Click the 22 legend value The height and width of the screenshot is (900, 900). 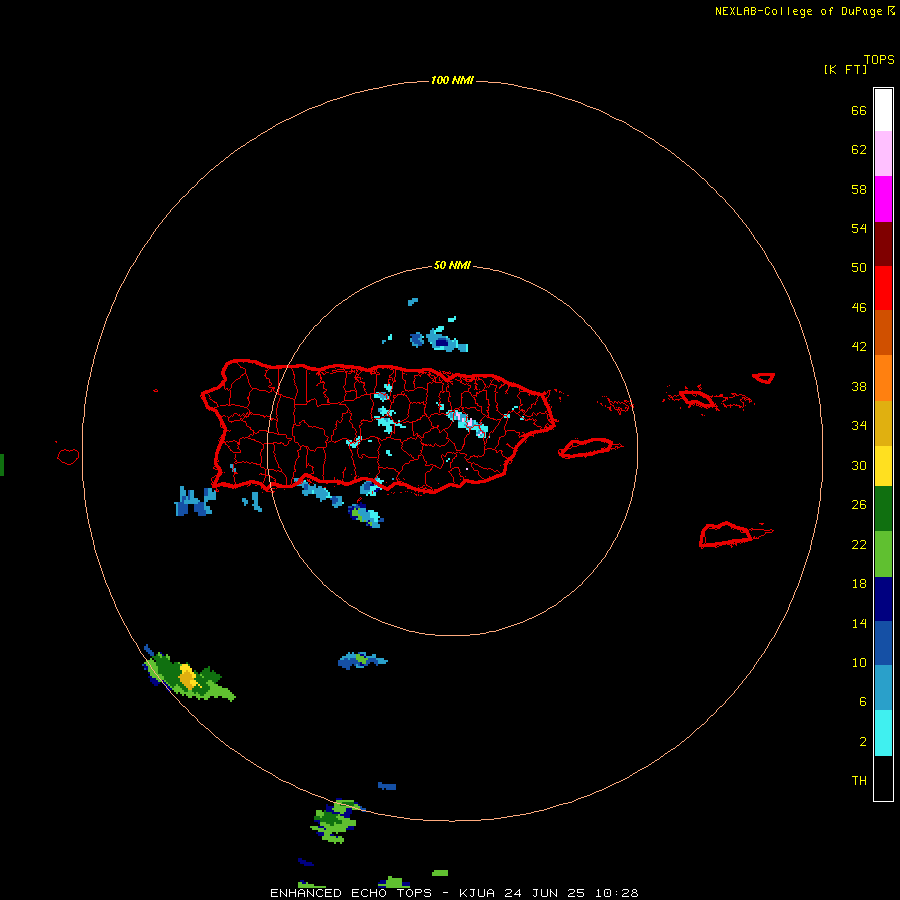coord(859,545)
